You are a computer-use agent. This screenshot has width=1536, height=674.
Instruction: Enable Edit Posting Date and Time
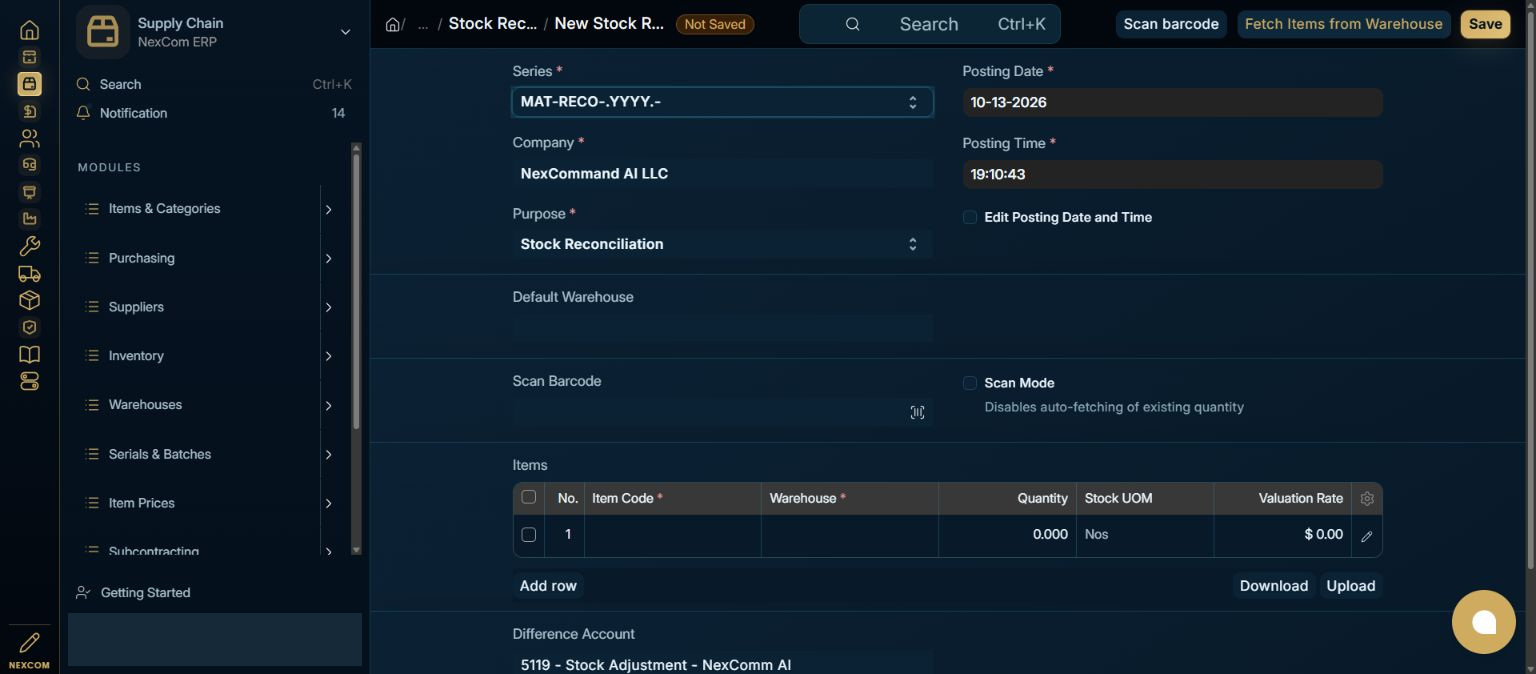(969, 217)
